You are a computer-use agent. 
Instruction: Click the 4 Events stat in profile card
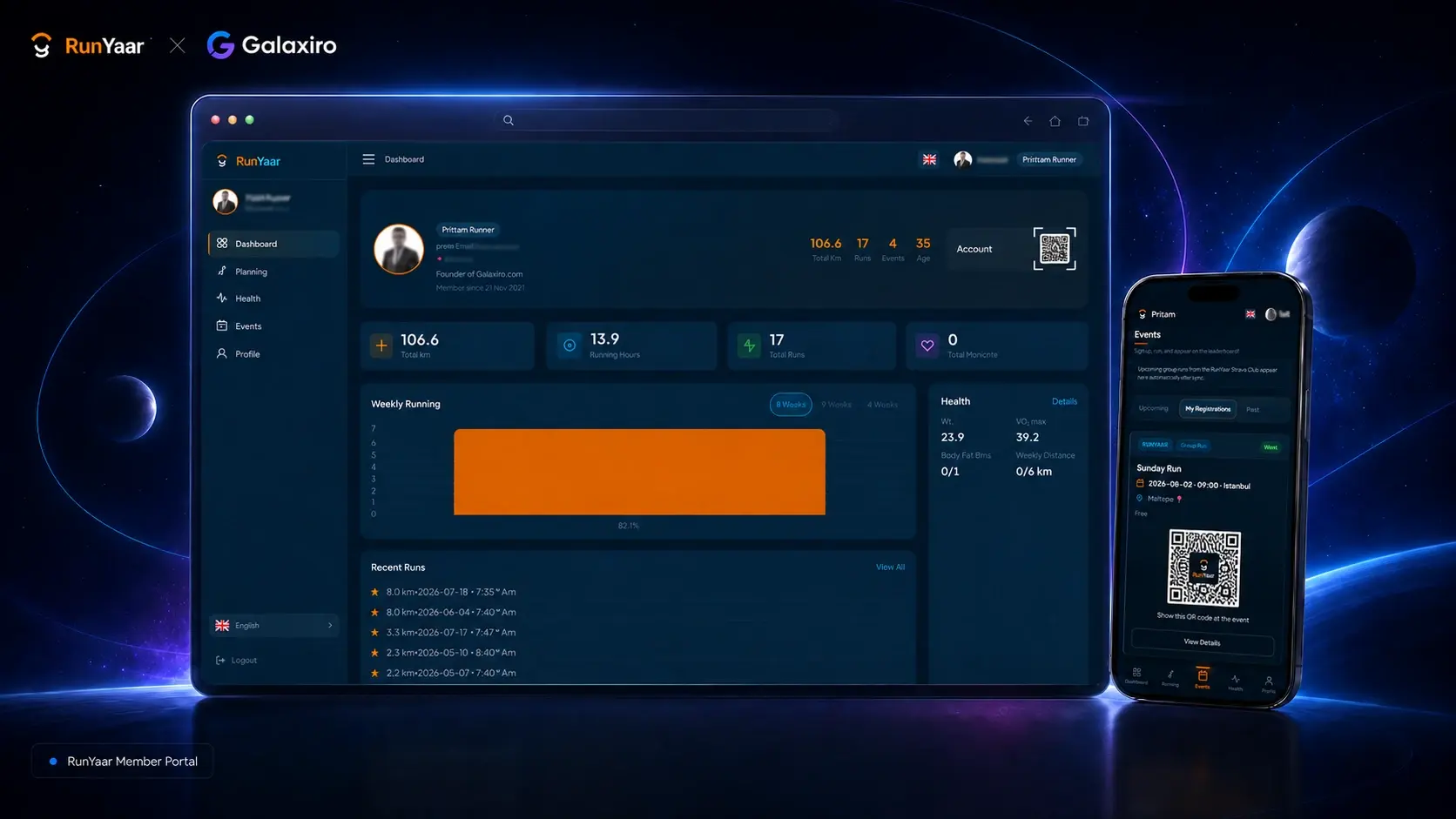893,249
